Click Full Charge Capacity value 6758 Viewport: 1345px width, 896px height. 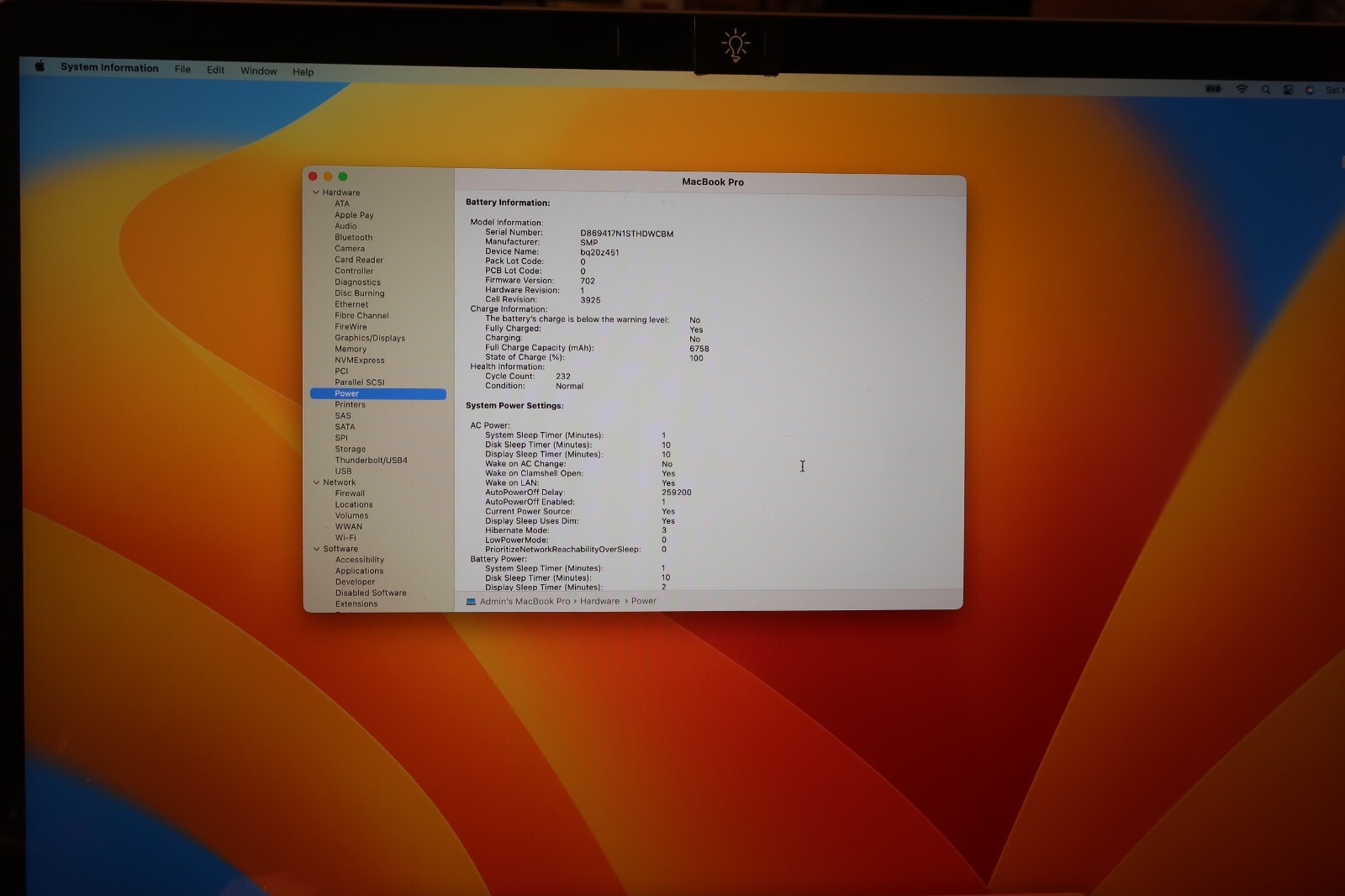699,349
